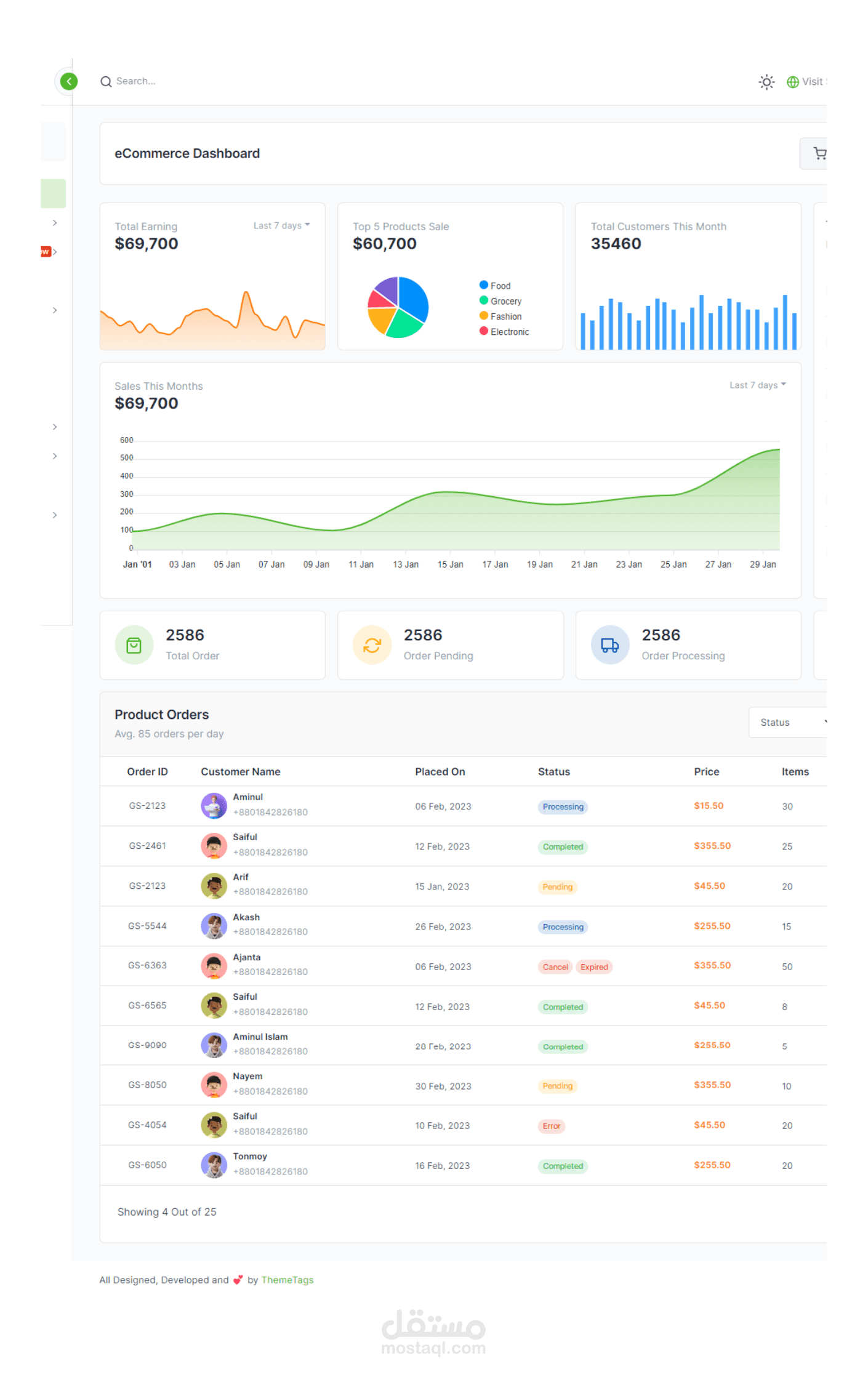Screen dimensions: 868x1385
Task: Sort by Items column header
Action: click(795, 771)
